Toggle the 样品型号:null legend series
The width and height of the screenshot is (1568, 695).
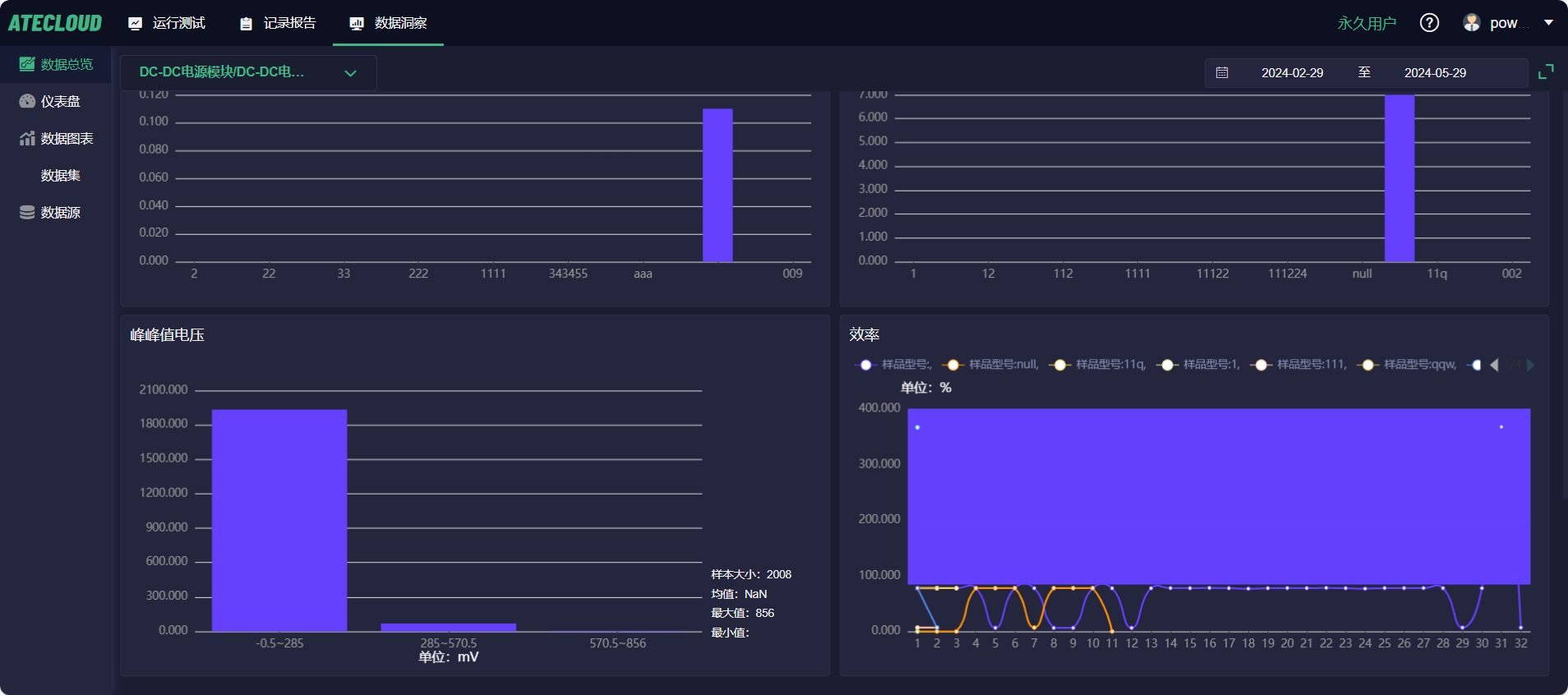click(x=990, y=365)
